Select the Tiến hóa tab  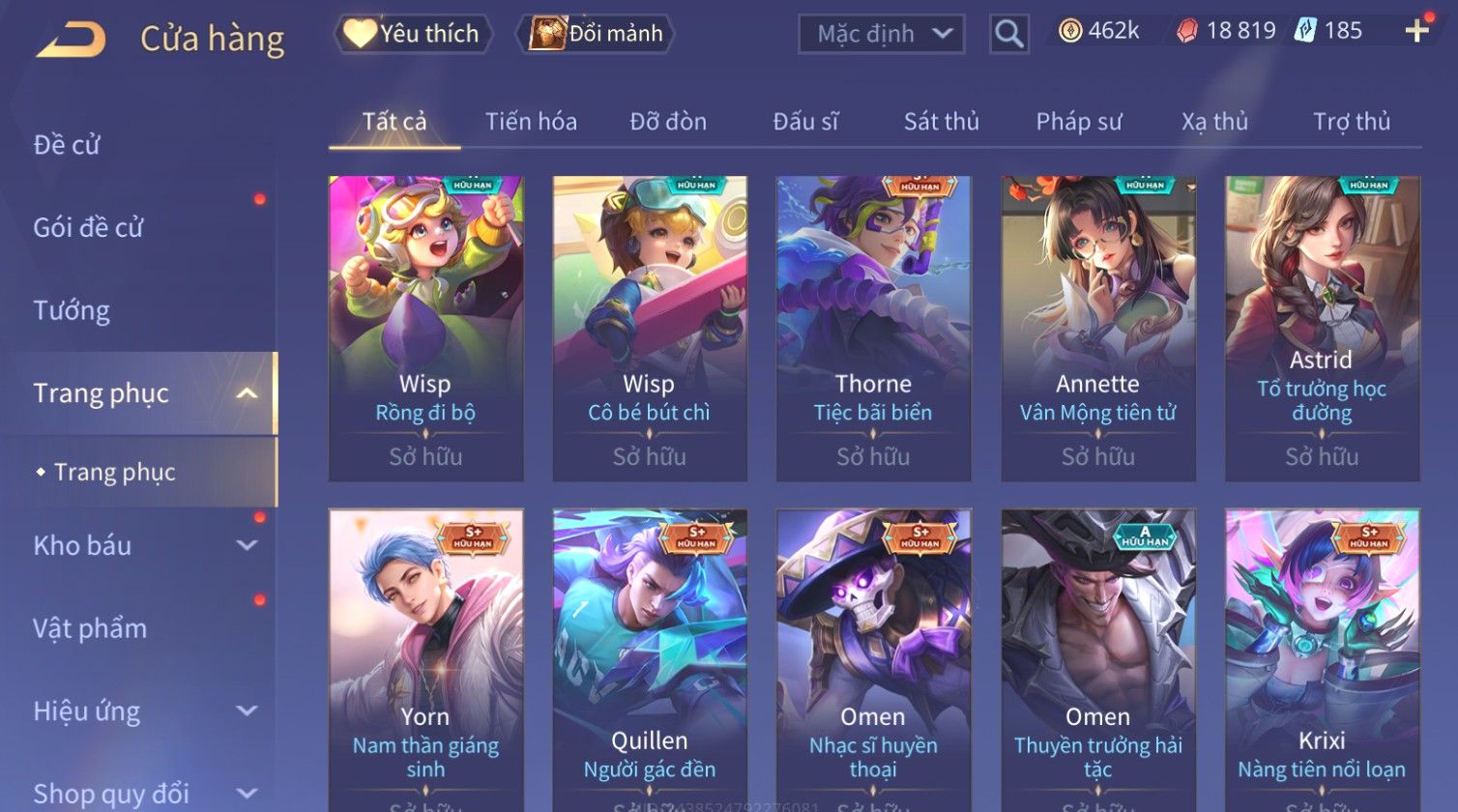tap(531, 122)
